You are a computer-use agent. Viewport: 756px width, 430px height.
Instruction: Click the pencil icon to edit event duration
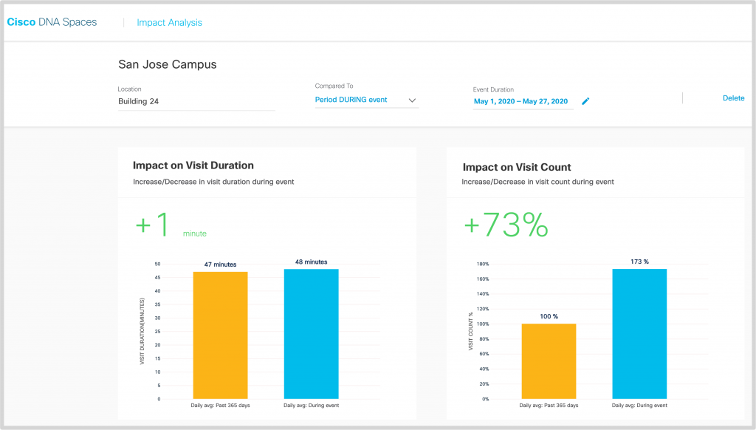point(586,101)
